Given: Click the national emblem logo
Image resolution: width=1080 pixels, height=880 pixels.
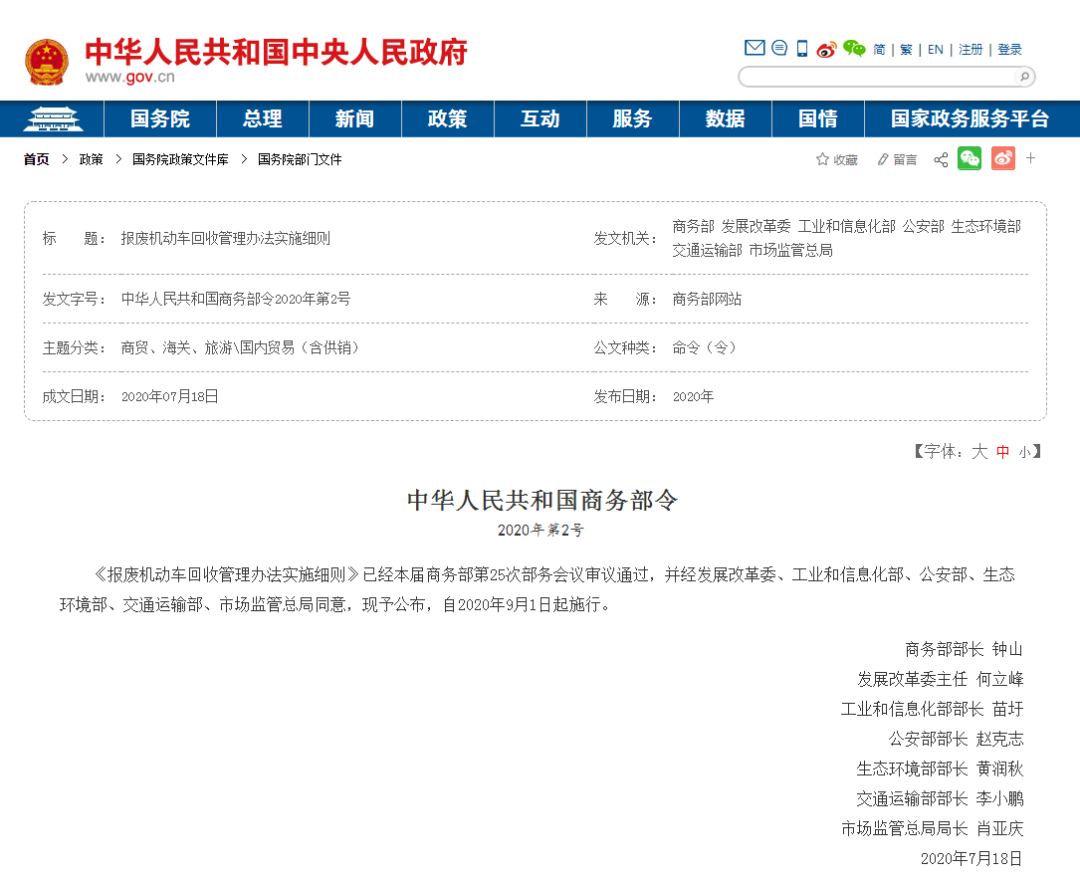Looking at the screenshot, I should coord(47,62).
